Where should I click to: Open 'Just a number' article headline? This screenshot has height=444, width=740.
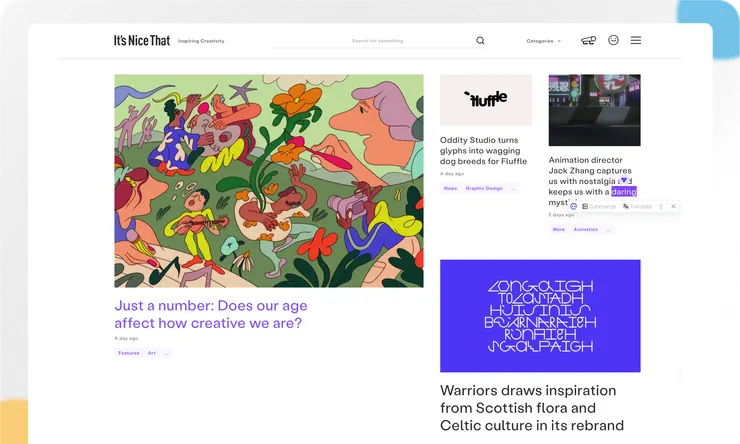pos(210,314)
